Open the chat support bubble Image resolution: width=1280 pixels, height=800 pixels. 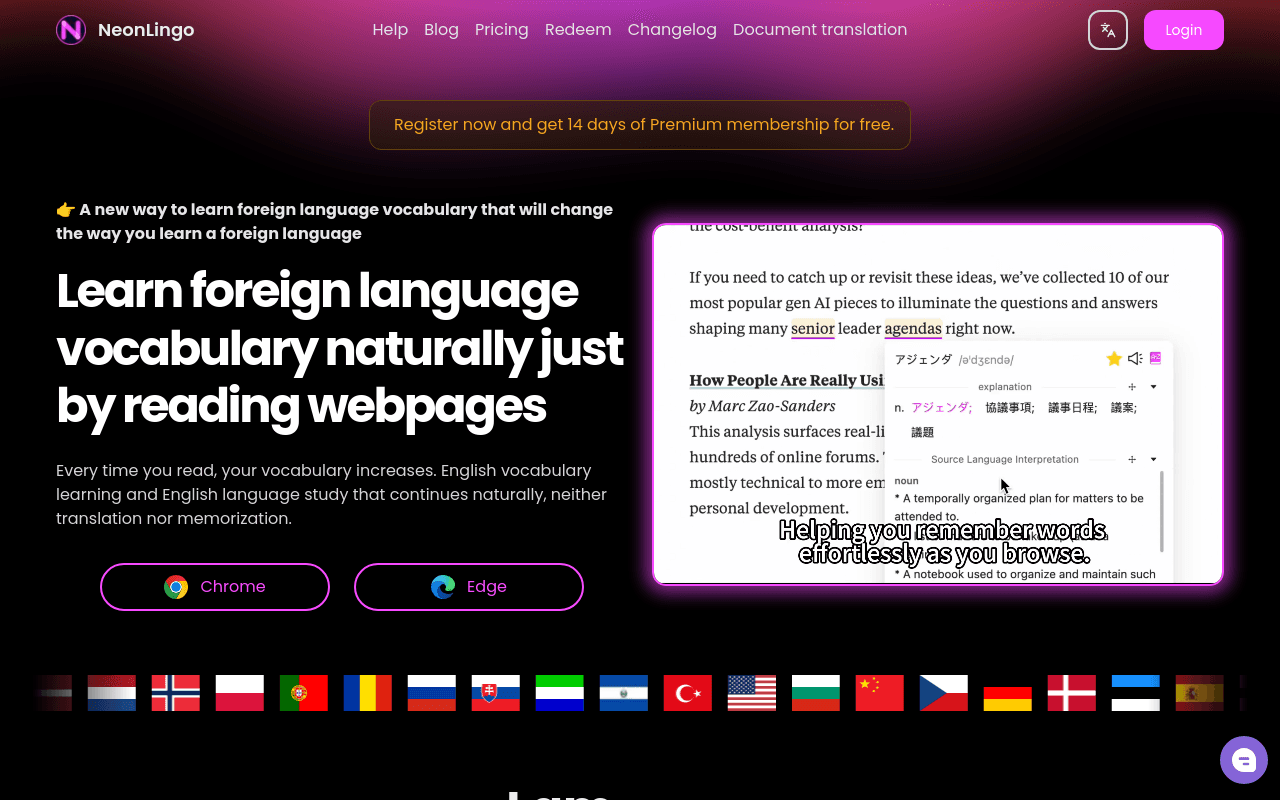1244,760
